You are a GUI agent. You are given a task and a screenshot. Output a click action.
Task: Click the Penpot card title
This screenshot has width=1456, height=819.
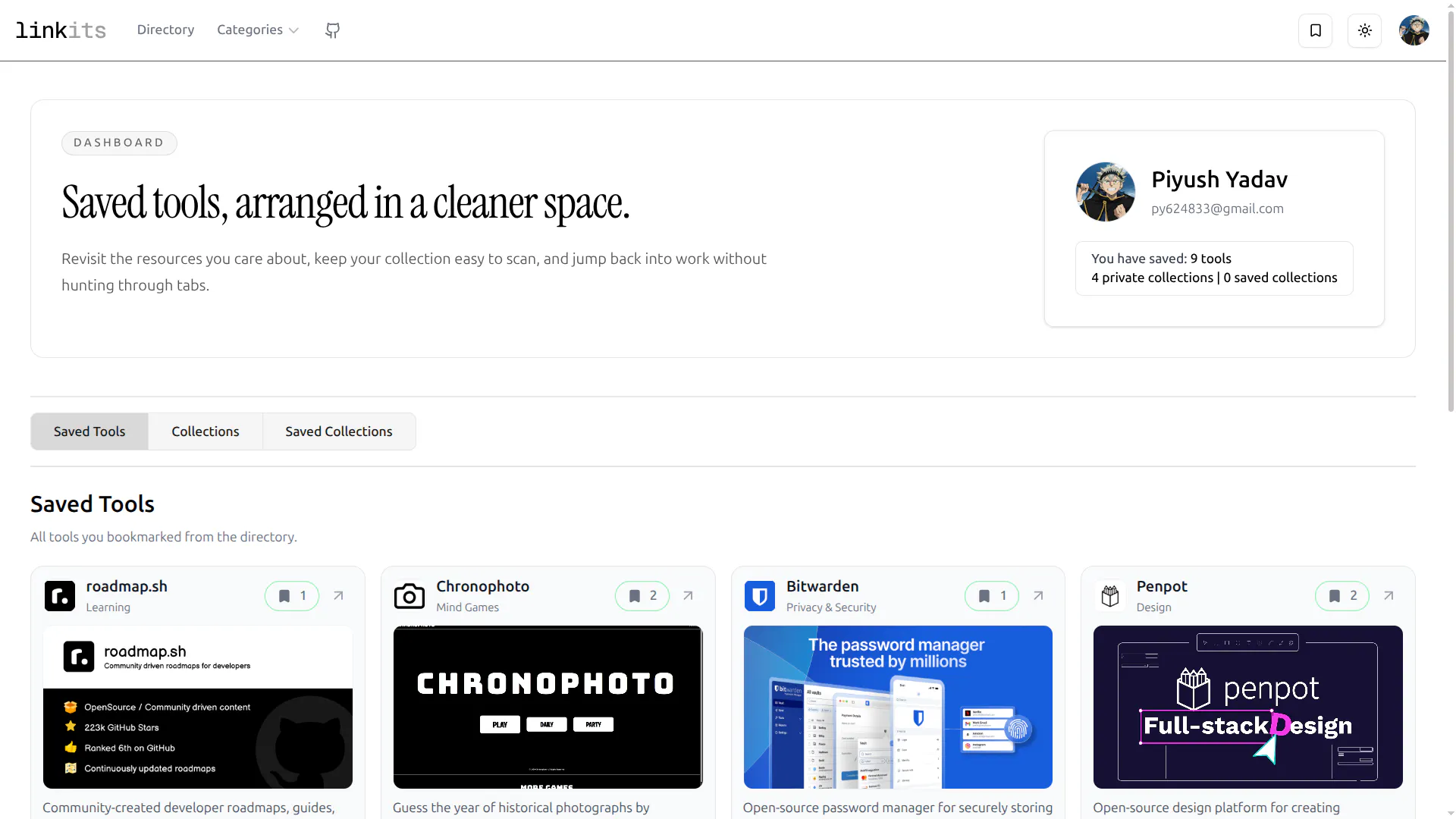(1162, 586)
